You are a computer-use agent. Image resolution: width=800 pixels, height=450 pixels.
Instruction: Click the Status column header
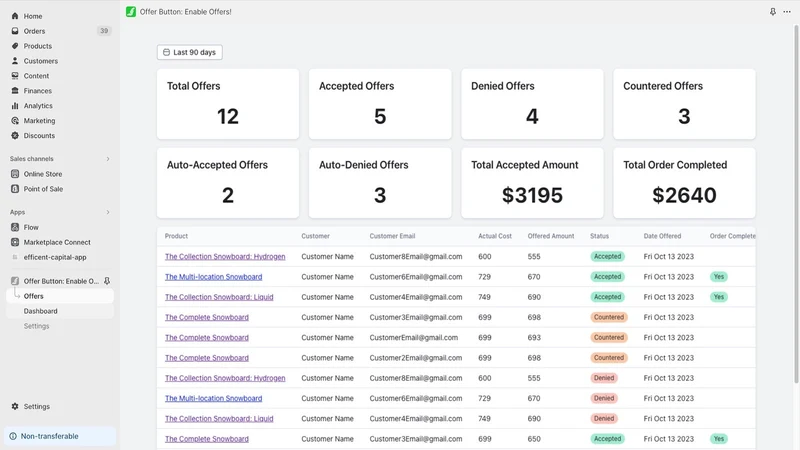tap(599, 236)
